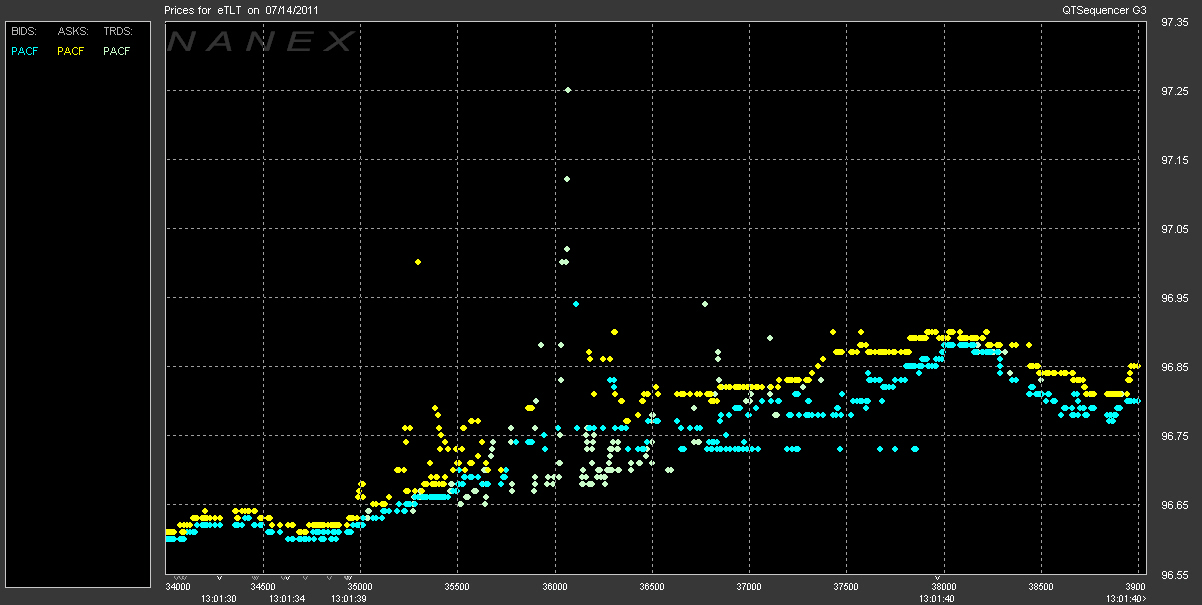Click the 96.55 price axis label
Viewport: 1202px width, 605px height.
click(1174, 575)
